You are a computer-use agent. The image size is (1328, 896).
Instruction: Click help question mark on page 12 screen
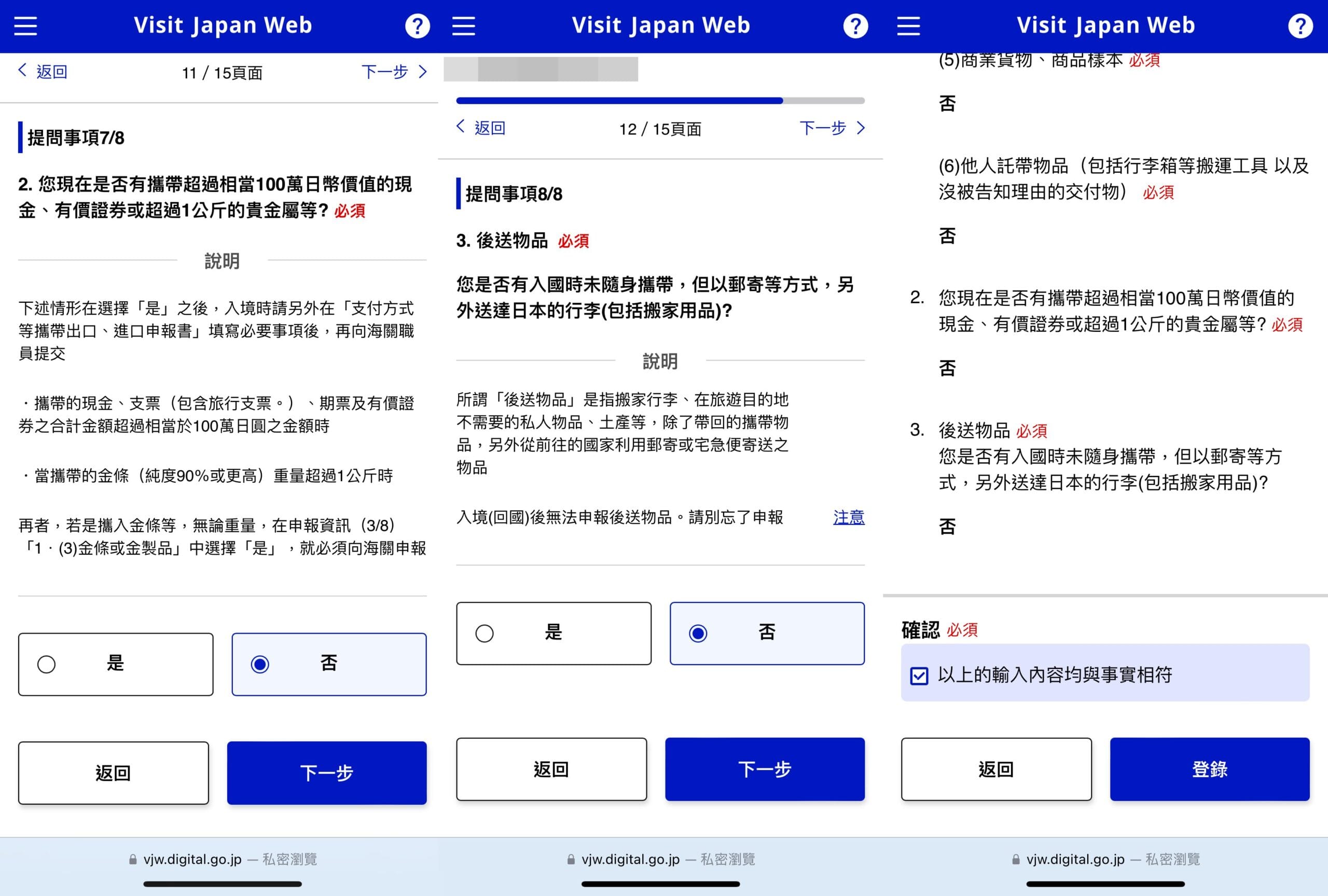click(x=855, y=26)
